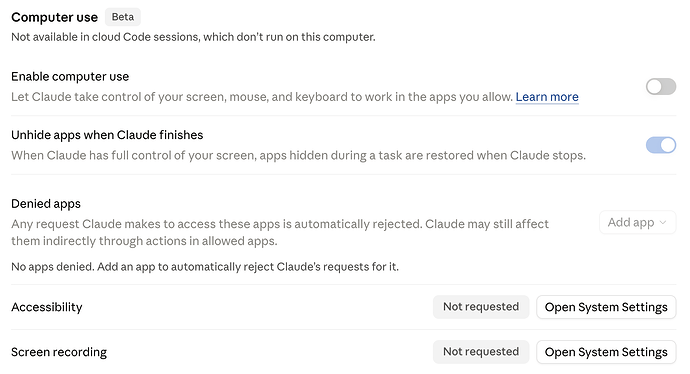Viewport: 690px width, 374px height.
Task: Click the Screen recording row label
Action: point(59,352)
